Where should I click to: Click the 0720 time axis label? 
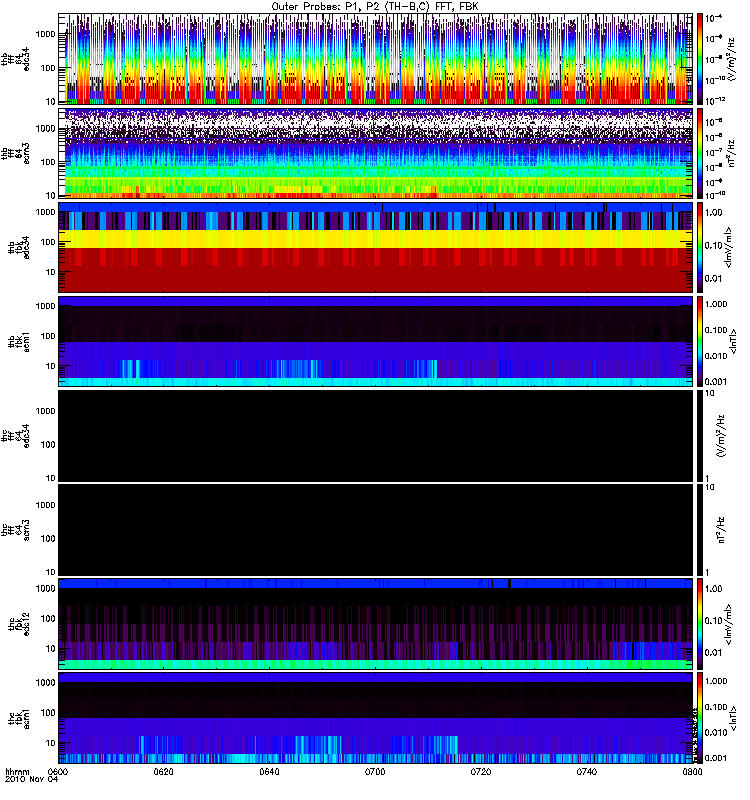tap(481, 772)
